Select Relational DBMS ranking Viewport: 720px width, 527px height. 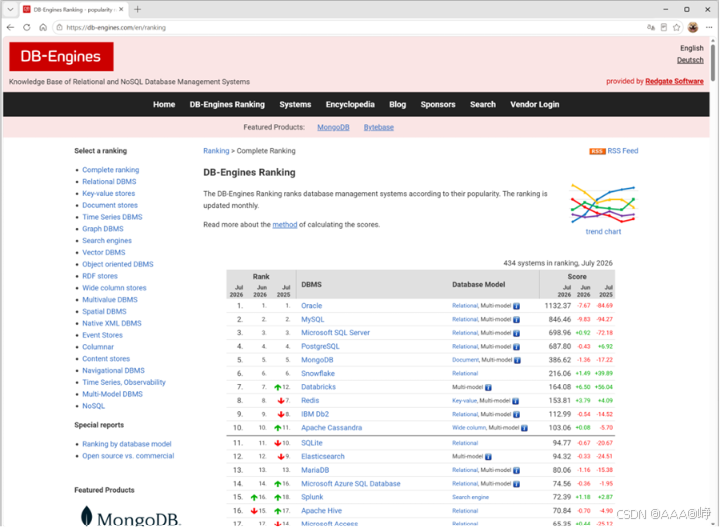pos(109,181)
